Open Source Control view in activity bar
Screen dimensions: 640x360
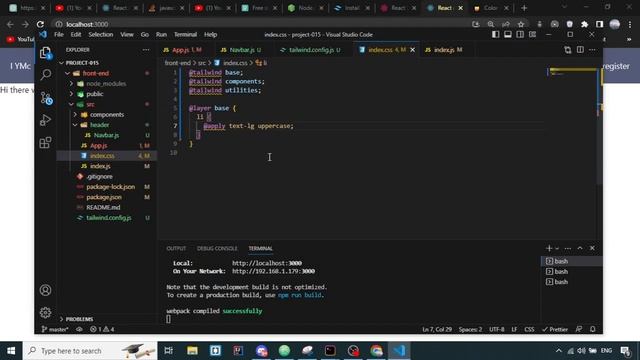coord(46,98)
